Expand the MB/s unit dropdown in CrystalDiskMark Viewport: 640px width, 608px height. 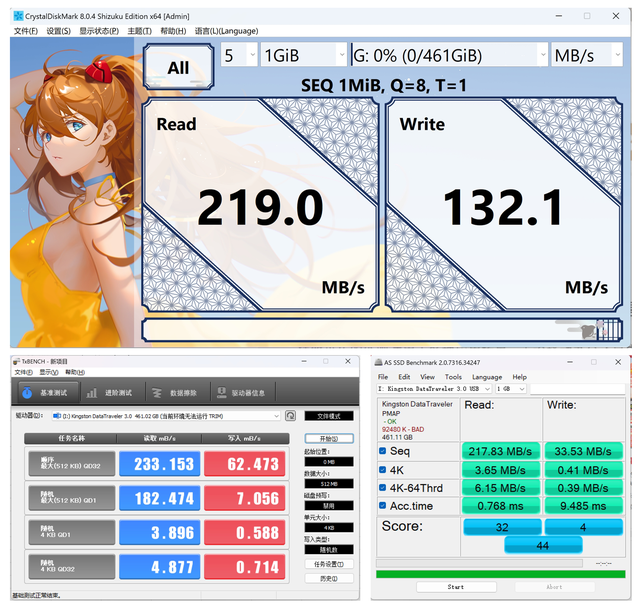pos(587,55)
